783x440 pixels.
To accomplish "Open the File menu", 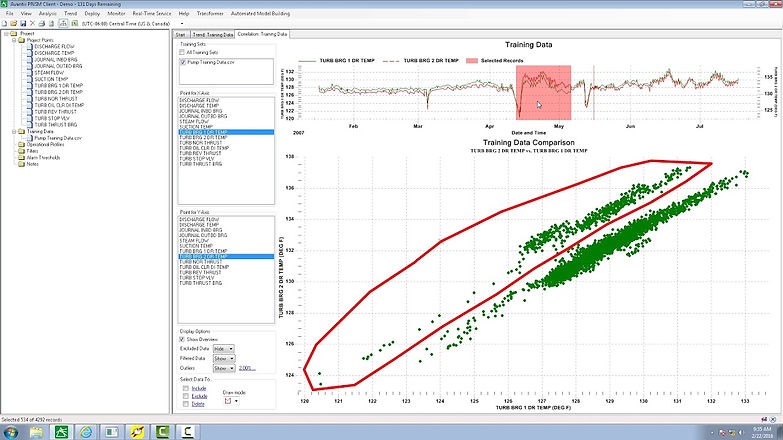I will [9, 13].
